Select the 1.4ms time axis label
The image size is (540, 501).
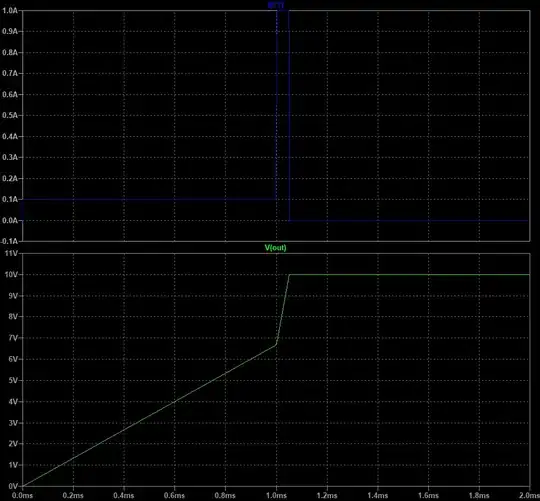click(377, 496)
